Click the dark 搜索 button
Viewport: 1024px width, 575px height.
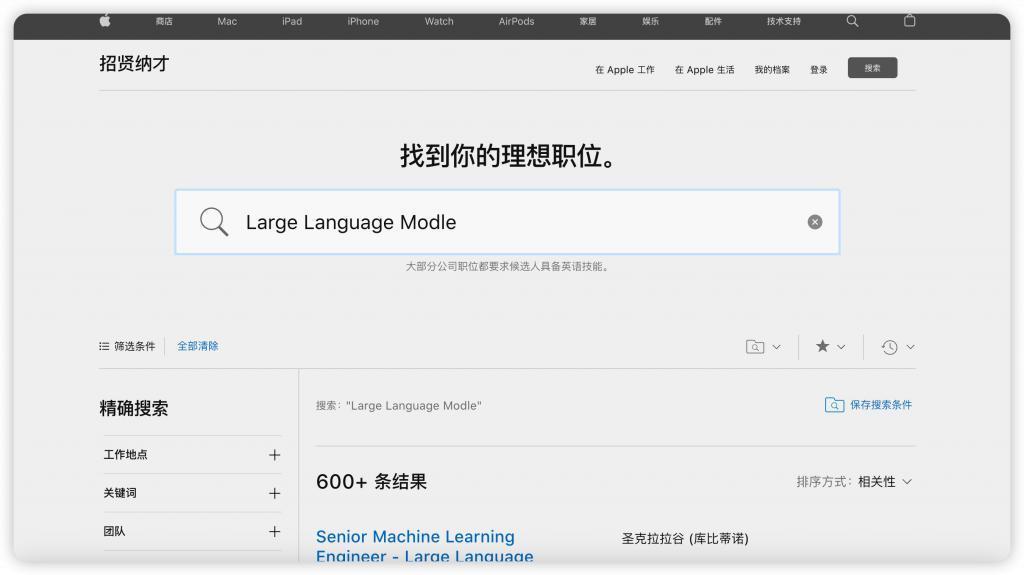point(872,68)
